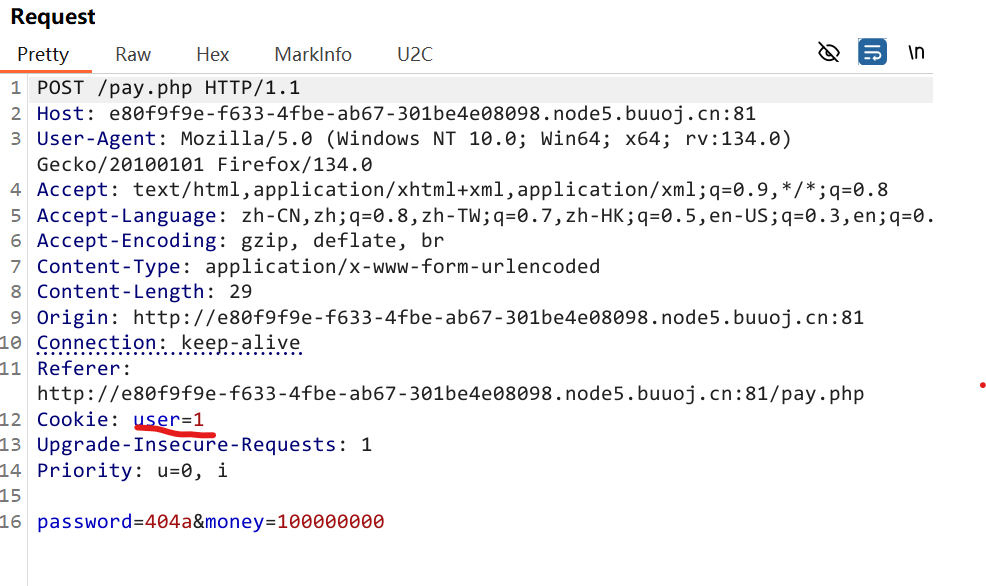Click the money value 100000000
Screen dimensions: 986x586
coord(330,522)
